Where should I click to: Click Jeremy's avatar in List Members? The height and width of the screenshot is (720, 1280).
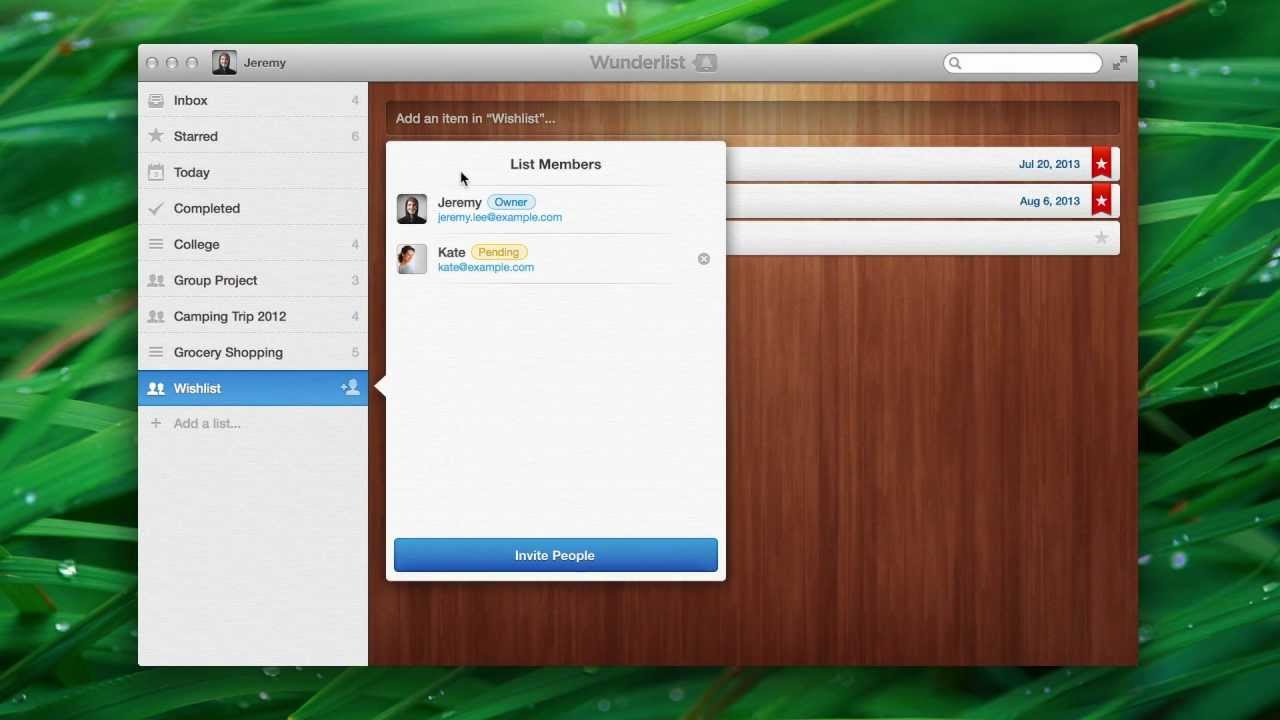pos(412,209)
